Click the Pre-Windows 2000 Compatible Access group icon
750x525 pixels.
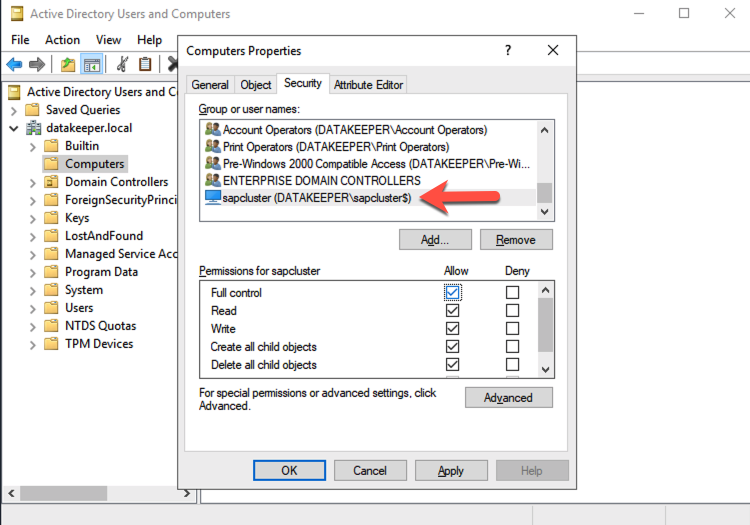tap(212, 163)
